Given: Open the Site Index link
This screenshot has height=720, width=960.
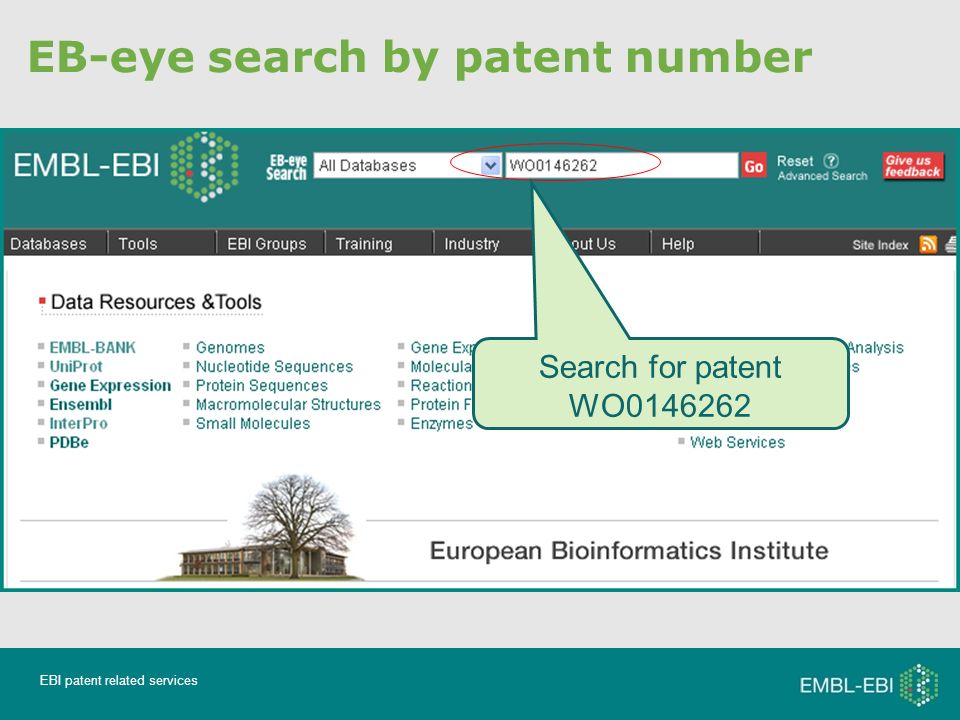Looking at the screenshot, I should tap(880, 245).
